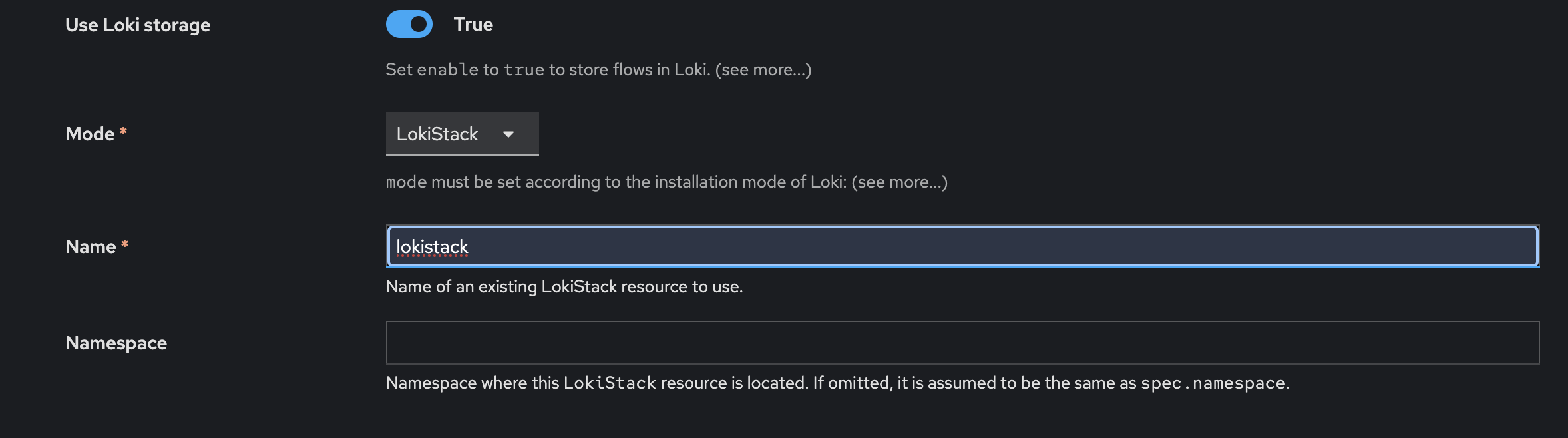Screen dimensions: 1568x438
Task: Click "LokiStack" code text in Namespace description
Action: coord(610,383)
